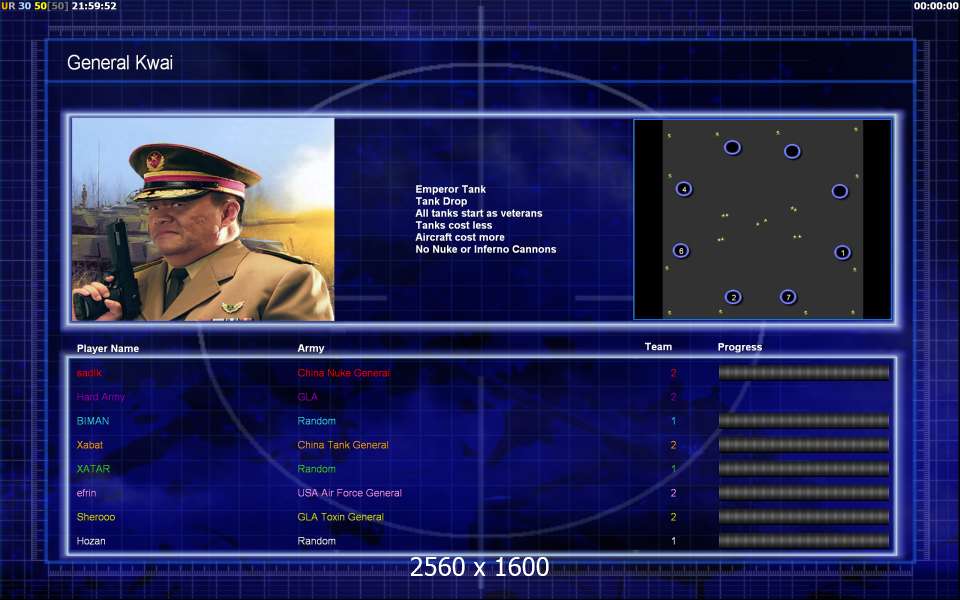This screenshot has height=600, width=960.
Task: Click the team number in Sherooo's row
Action: 673,517
